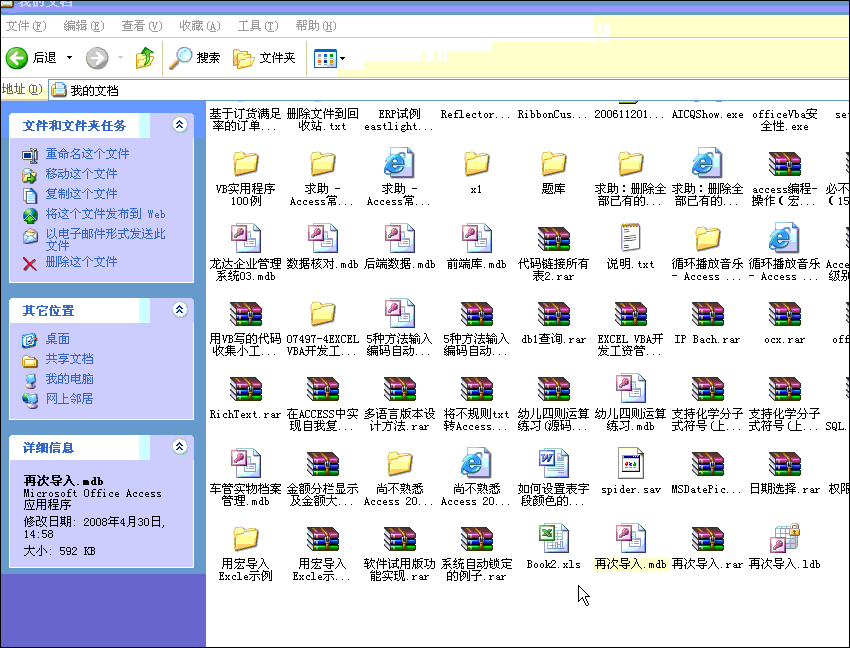Select the 再次导入.mdb Access file icon
Image resolution: width=850 pixels, height=648 pixels.
630,538
